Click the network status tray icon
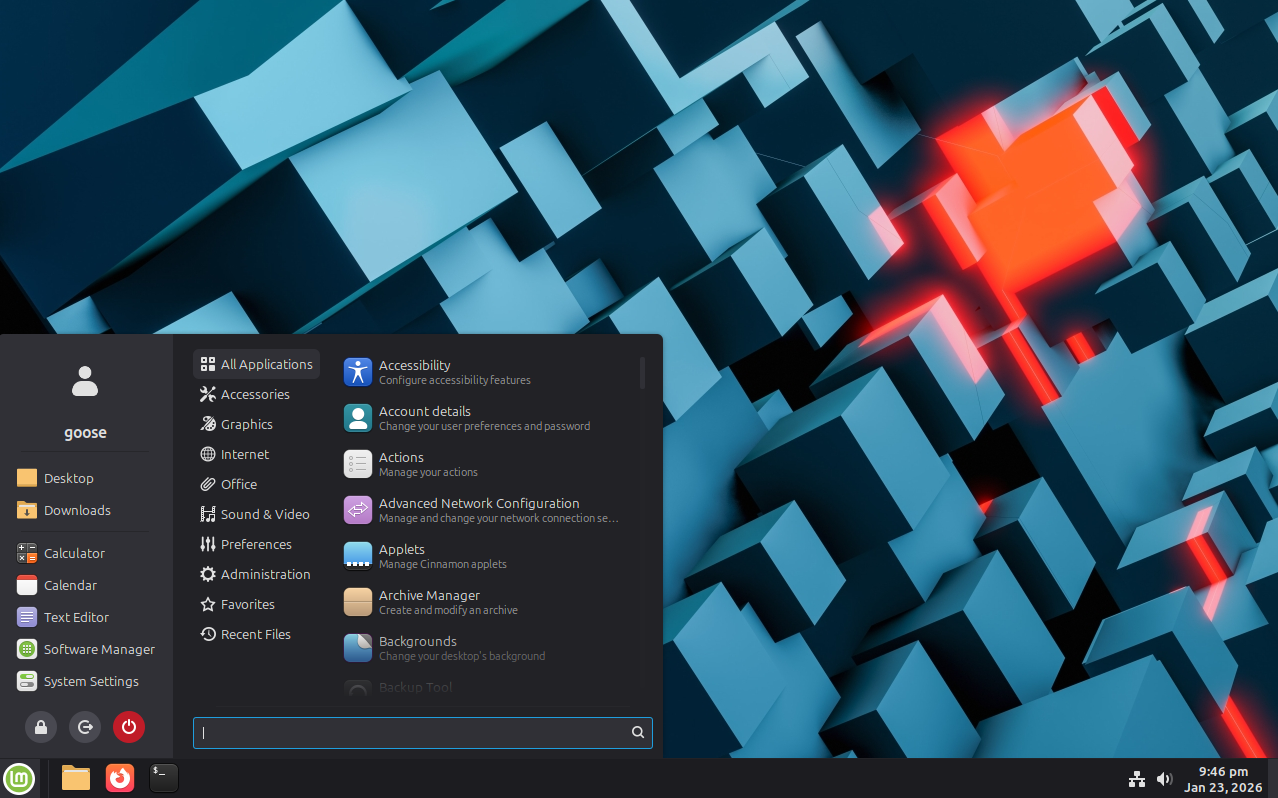 click(1136, 778)
